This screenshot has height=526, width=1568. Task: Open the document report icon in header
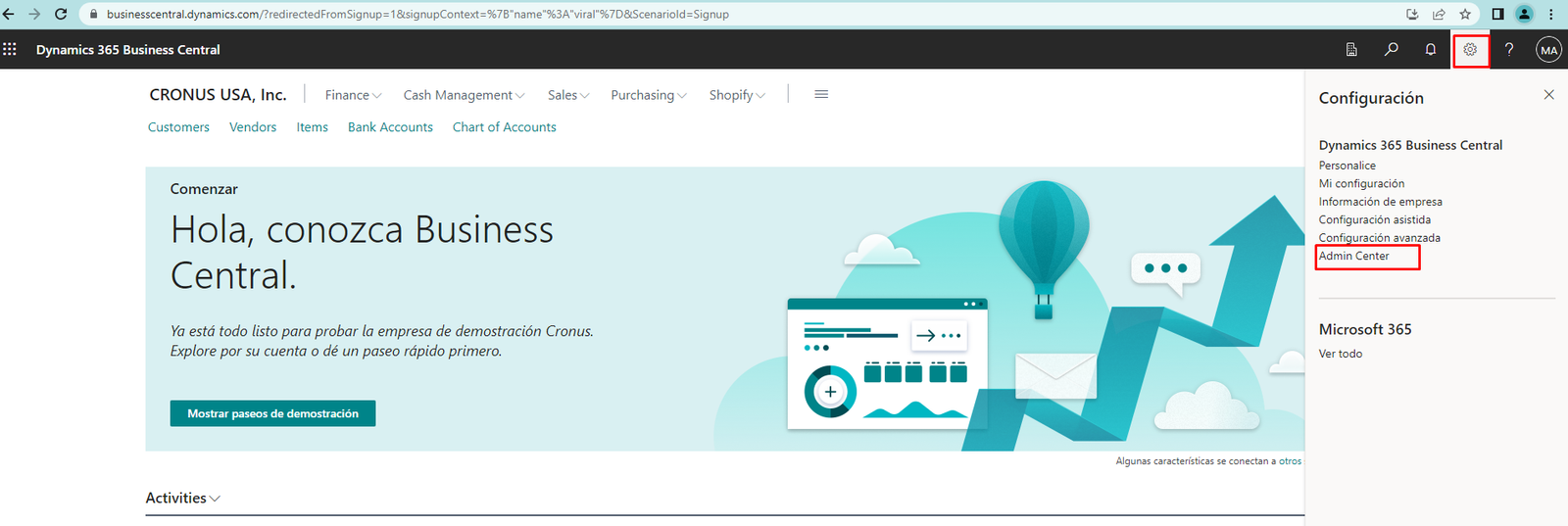tap(1351, 49)
